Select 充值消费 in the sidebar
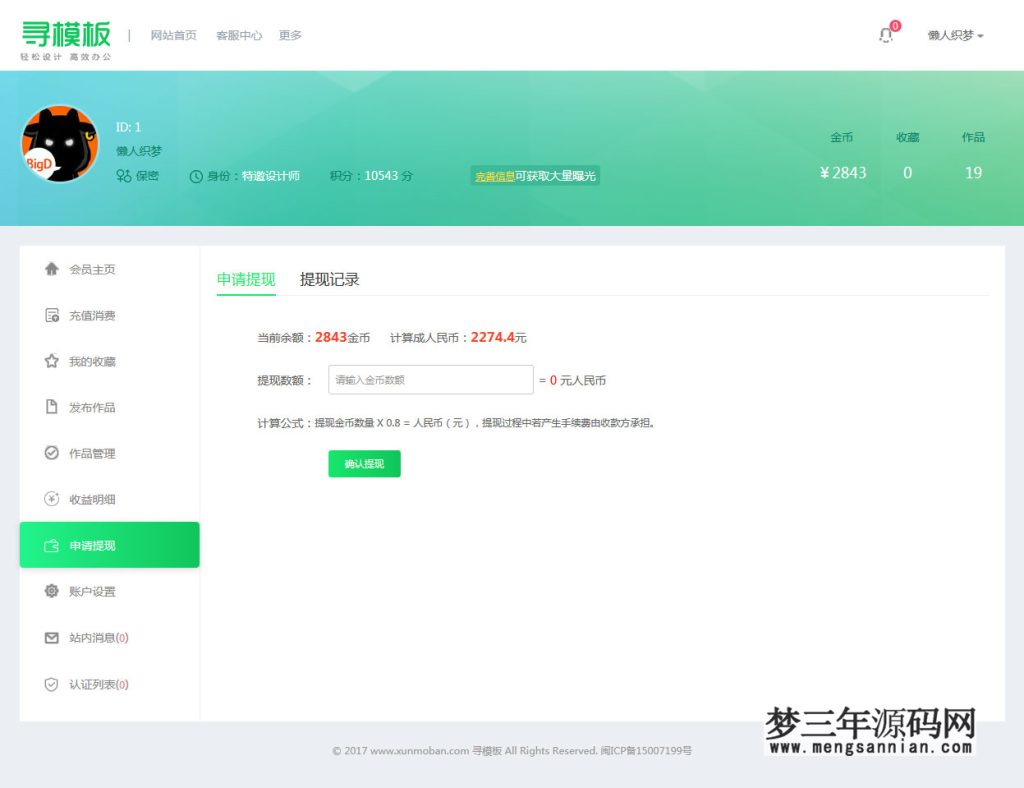This screenshot has width=1024, height=788. (91, 315)
